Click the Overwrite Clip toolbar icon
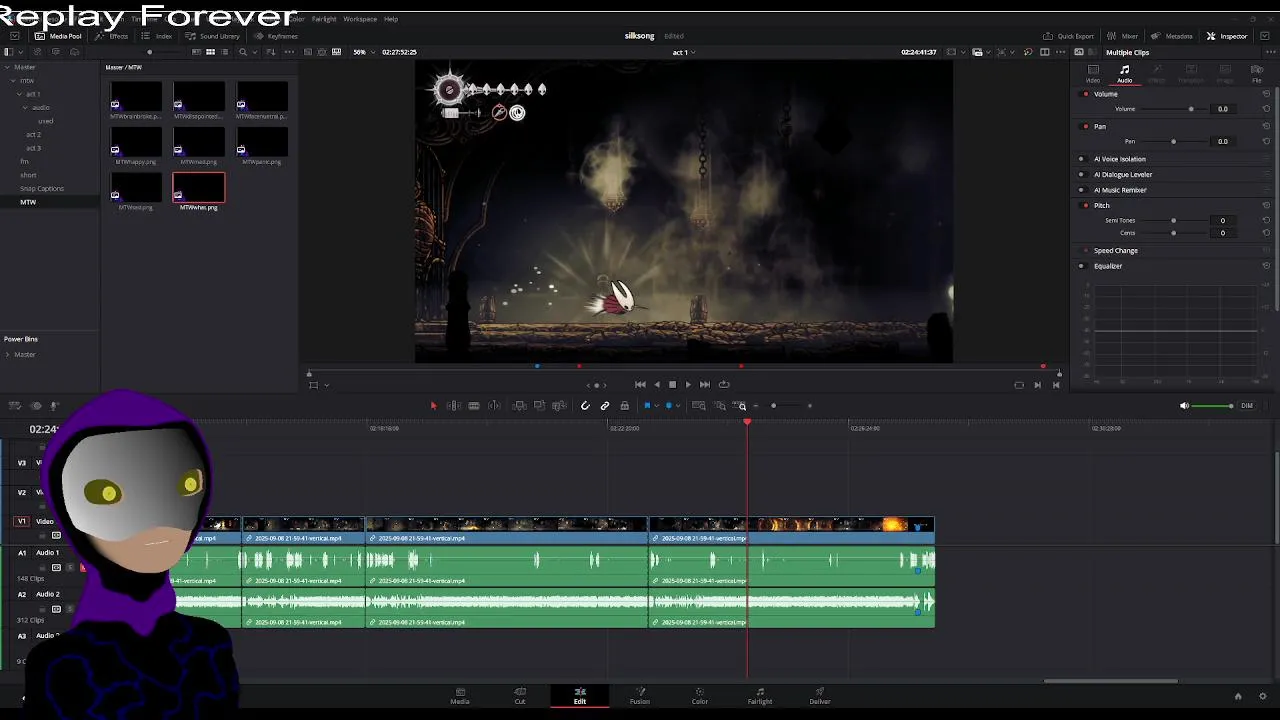1280x720 pixels. coord(539,406)
